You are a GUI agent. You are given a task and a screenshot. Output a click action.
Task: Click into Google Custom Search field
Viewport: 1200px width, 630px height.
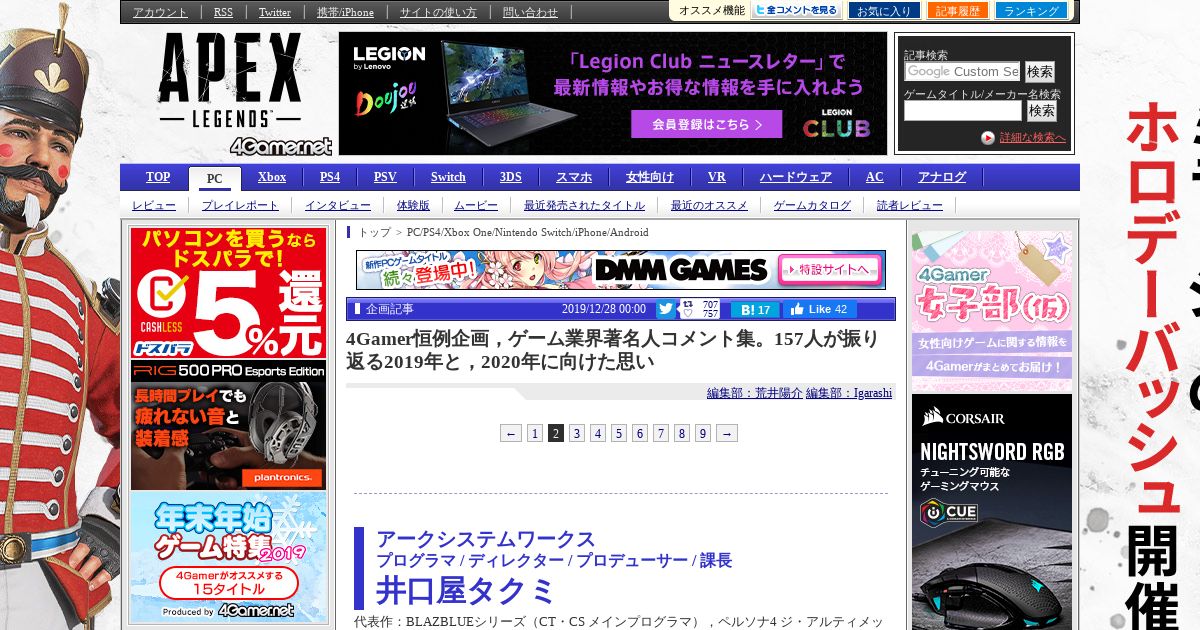(x=962, y=71)
